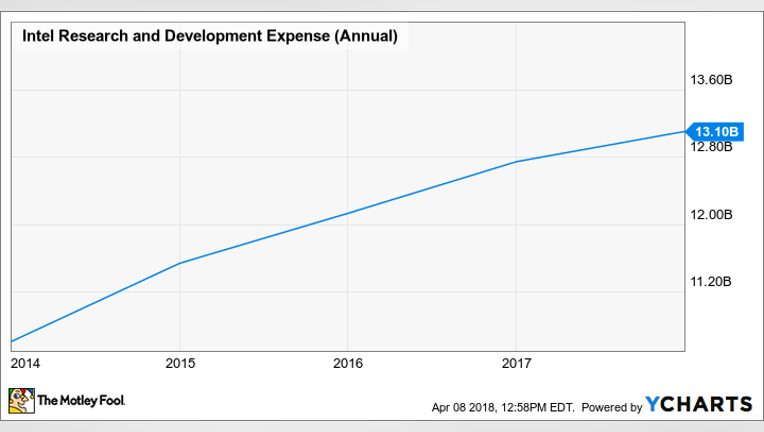Click the chart title "Intel Research and Development Expense (Annual)"
The image size is (764, 432).
point(210,36)
